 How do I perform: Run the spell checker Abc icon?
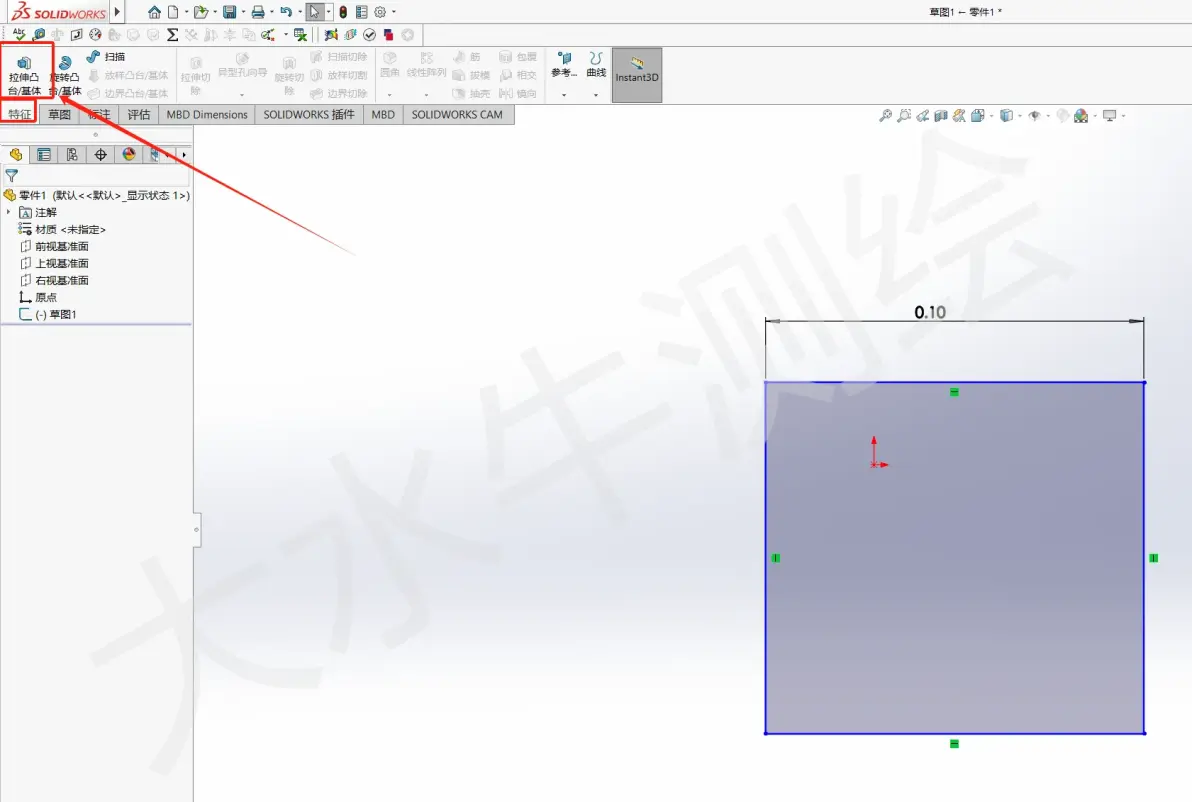click(19, 34)
